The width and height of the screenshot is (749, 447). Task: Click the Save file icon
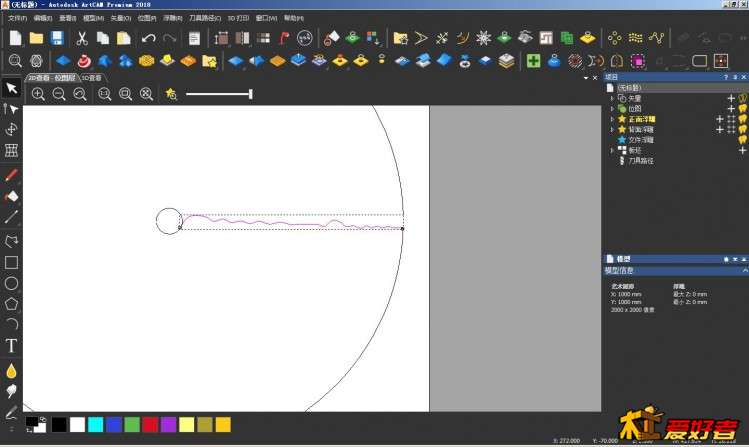(x=57, y=38)
